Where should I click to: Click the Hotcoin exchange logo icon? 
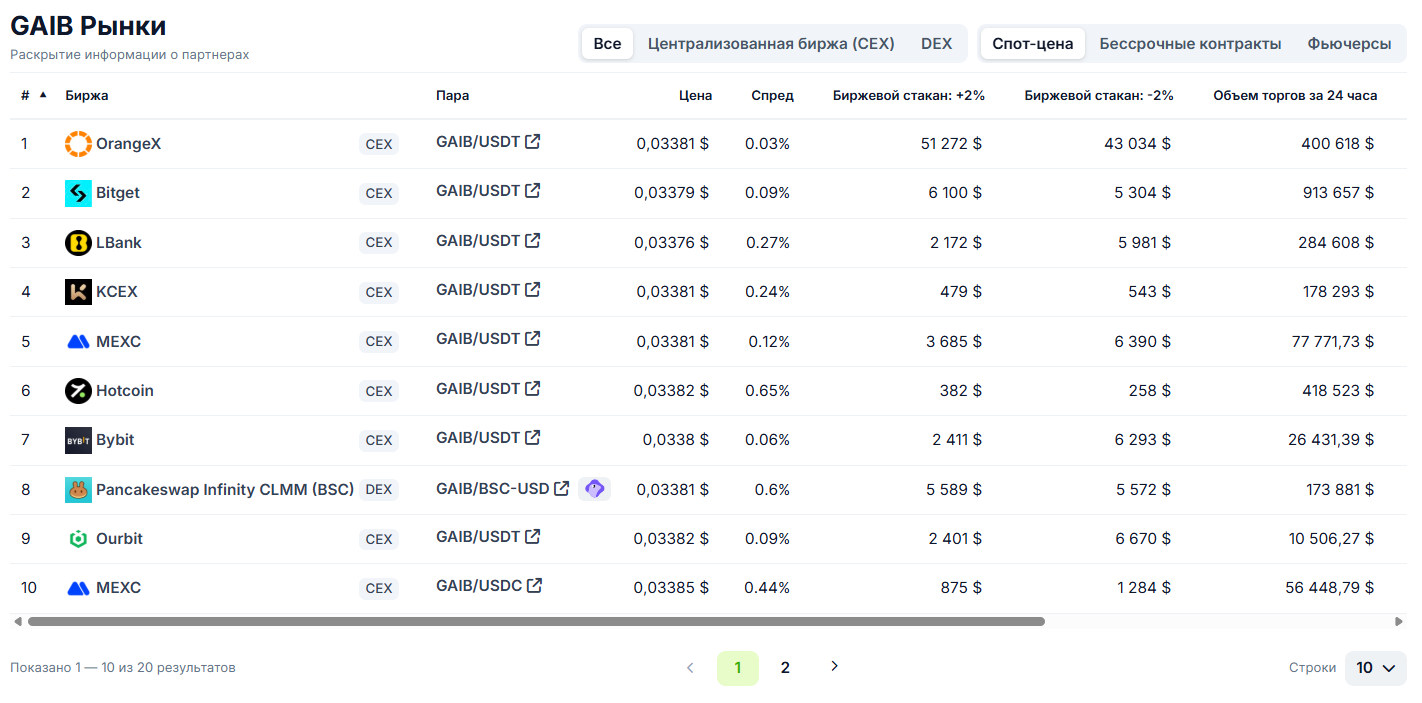pos(78,391)
